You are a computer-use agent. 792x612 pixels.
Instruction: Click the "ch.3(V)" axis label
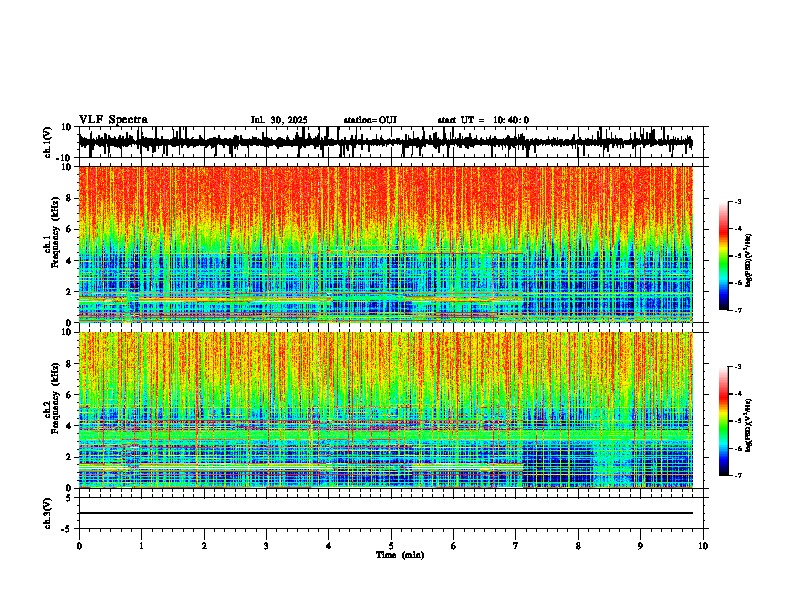[x=48, y=513]
